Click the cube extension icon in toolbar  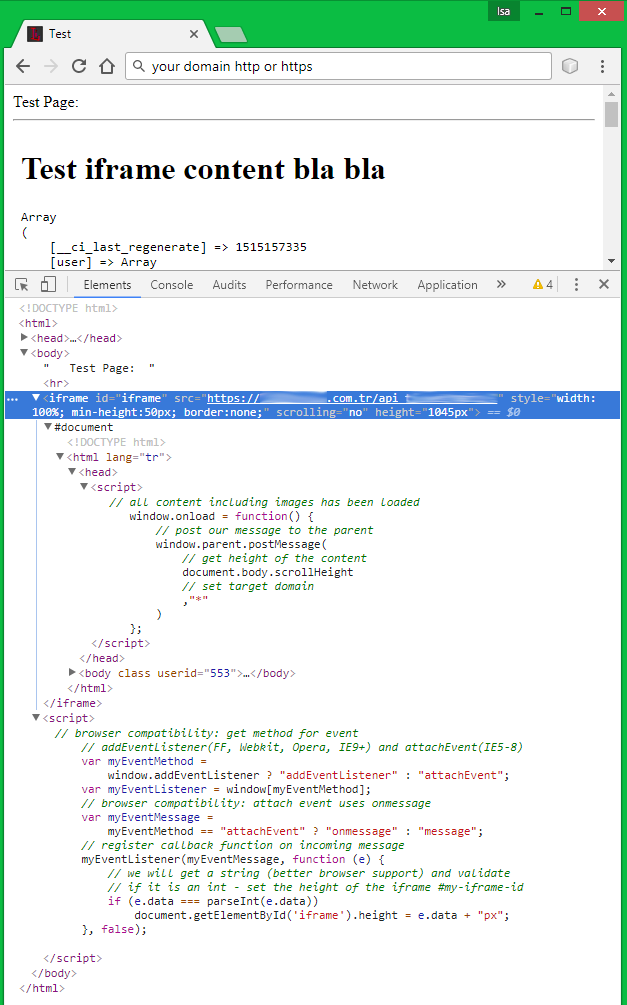coord(570,66)
